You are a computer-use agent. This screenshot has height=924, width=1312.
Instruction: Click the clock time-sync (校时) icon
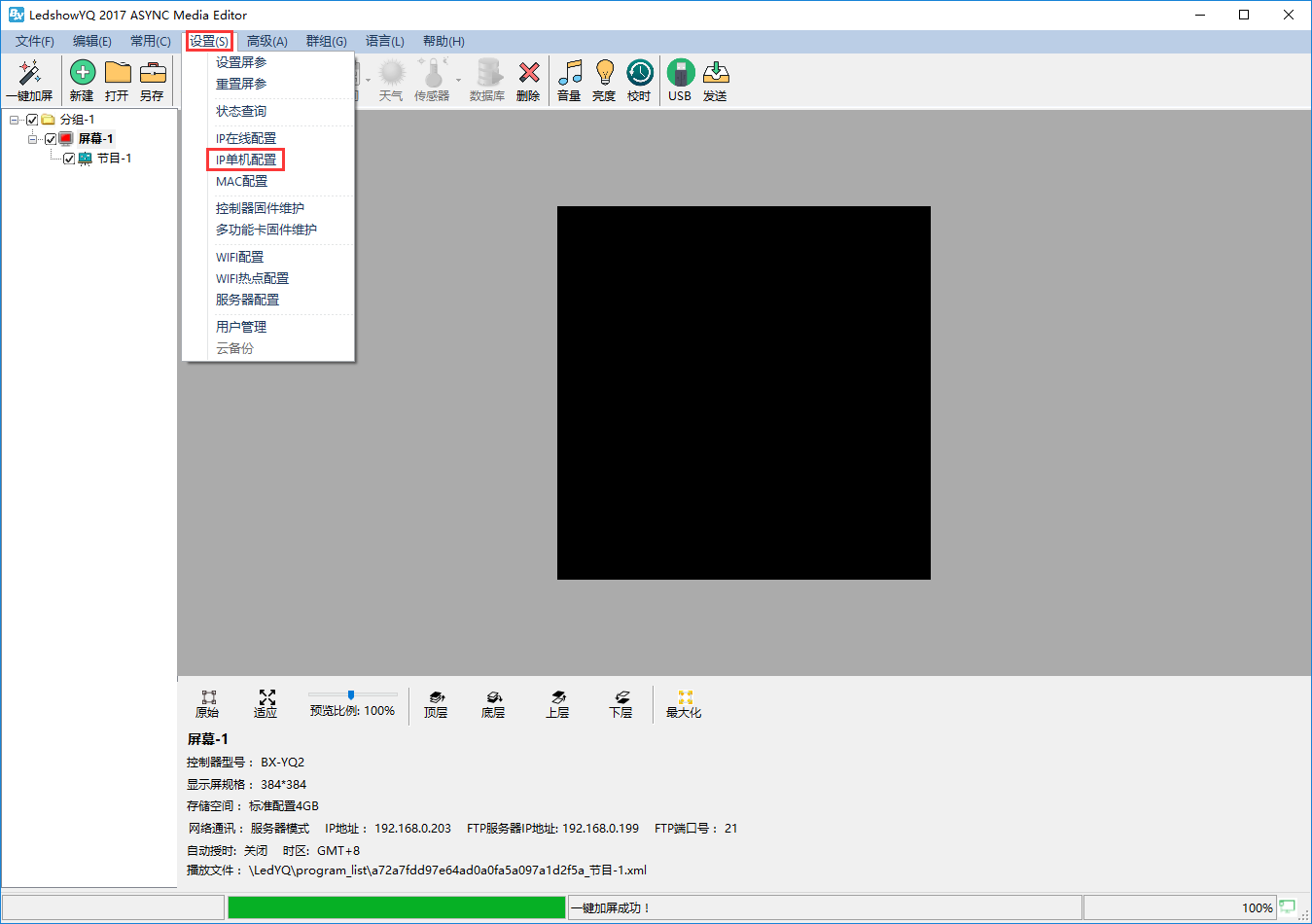(x=639, y=74)
